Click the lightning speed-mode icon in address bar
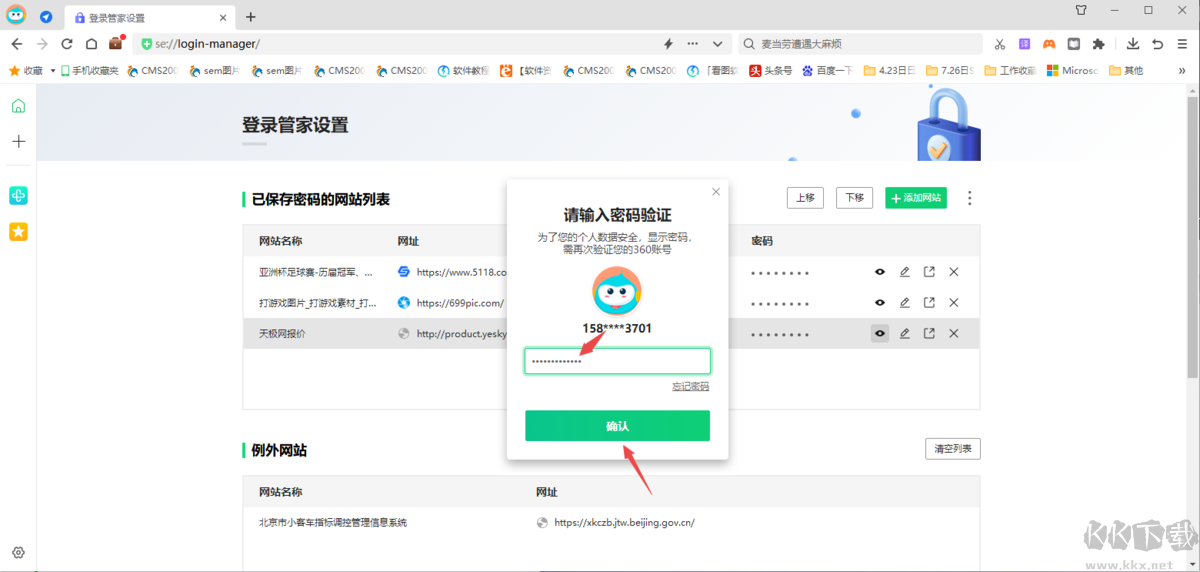This screenshot has height=572, width=1200. point(669,44)
